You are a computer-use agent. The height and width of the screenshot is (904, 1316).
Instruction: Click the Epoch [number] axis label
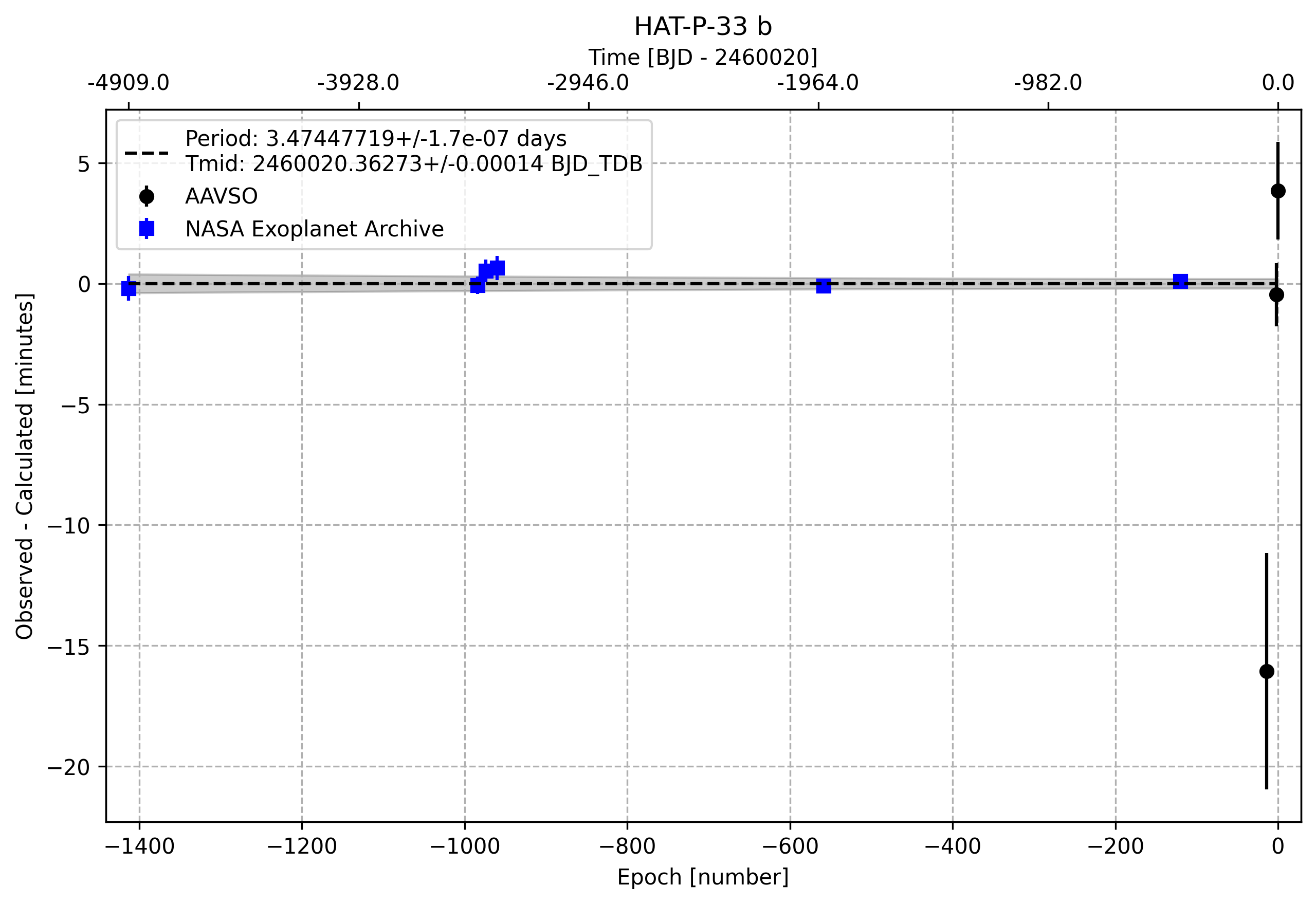point(703,877)
